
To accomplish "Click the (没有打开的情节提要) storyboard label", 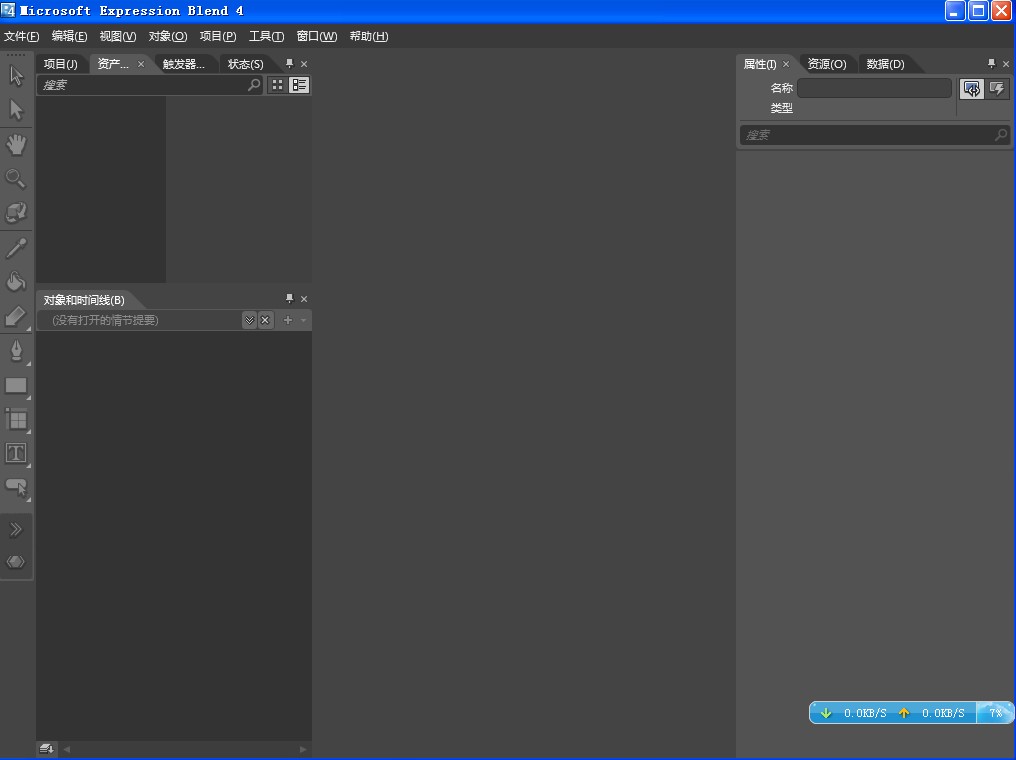I will pos(105,320).
